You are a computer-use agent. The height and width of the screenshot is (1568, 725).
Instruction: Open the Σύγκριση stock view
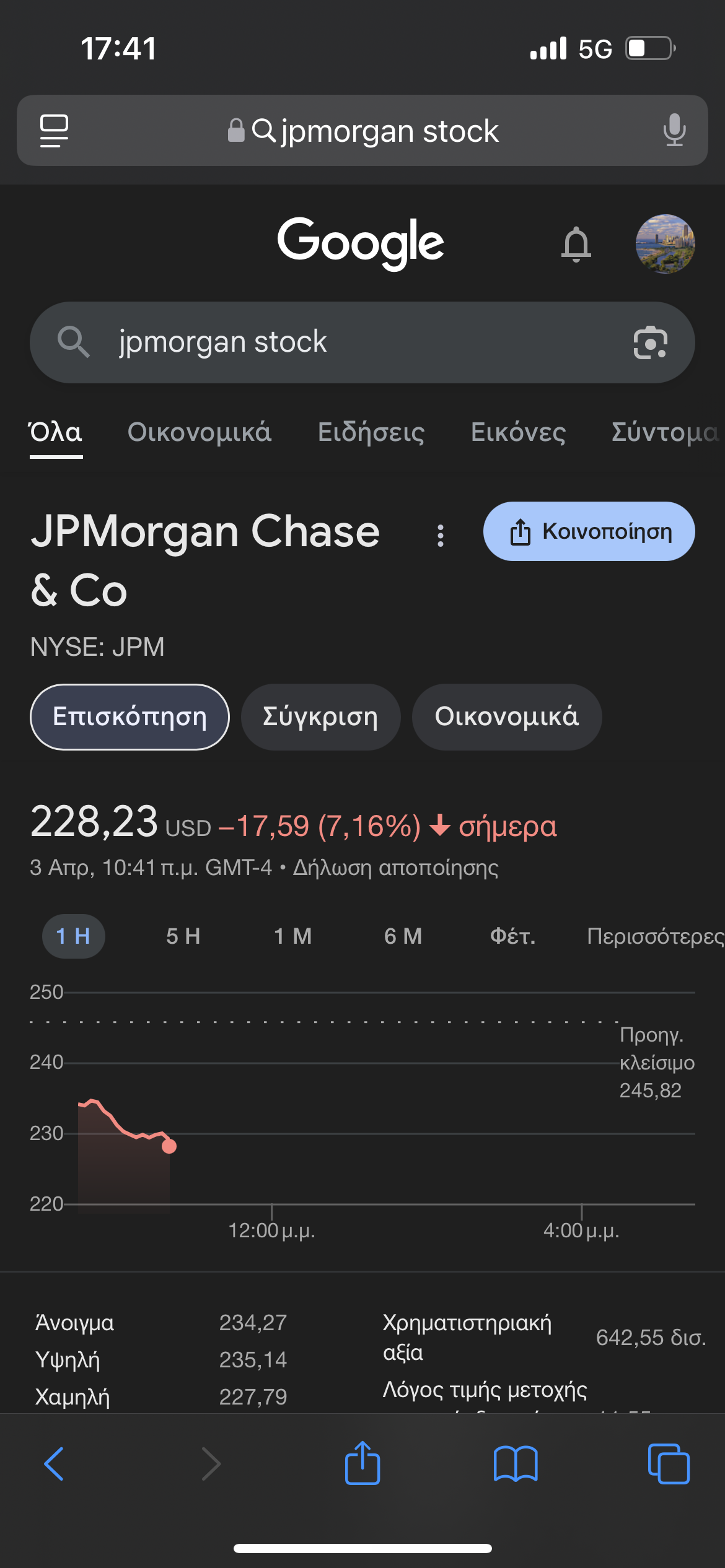pos(320,717)
